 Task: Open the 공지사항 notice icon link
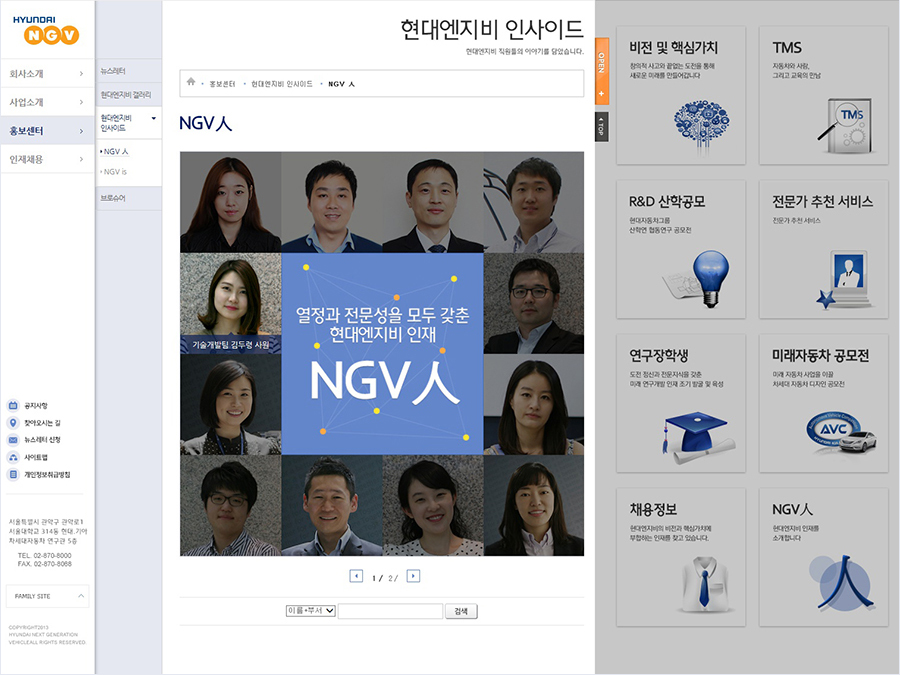point(13,405)
